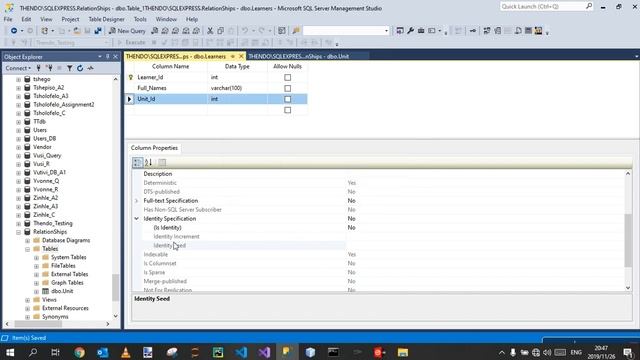Toggle Allow Nulls for Full_Names
The height and width of the screenshot is (360, 640).
pos(287,88)
